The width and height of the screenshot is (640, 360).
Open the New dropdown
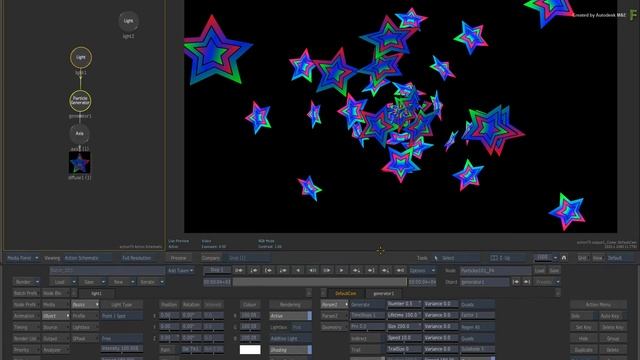pos(122,282)
